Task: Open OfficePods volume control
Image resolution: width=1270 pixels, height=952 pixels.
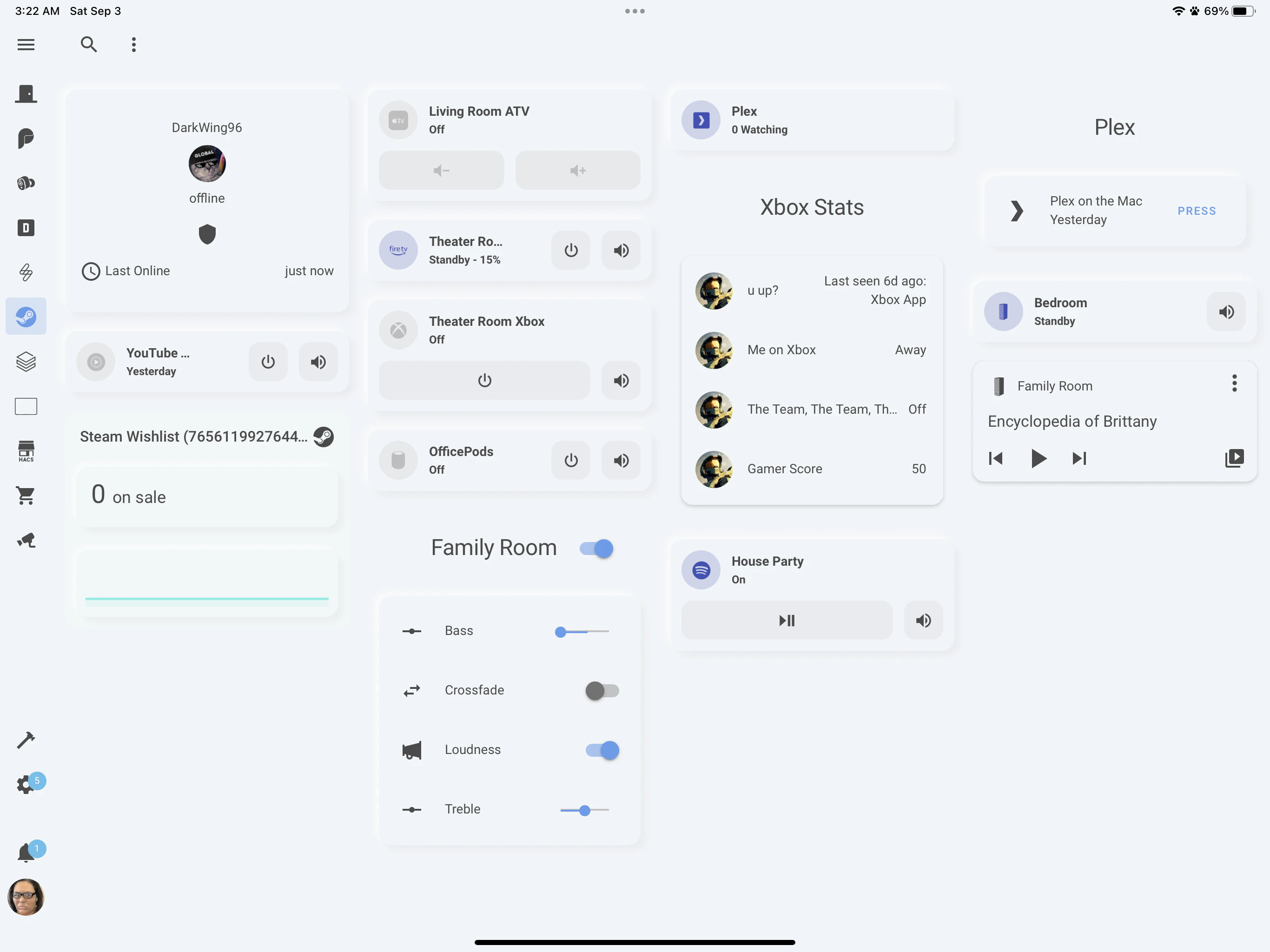Action: click(x=621, y=461)
